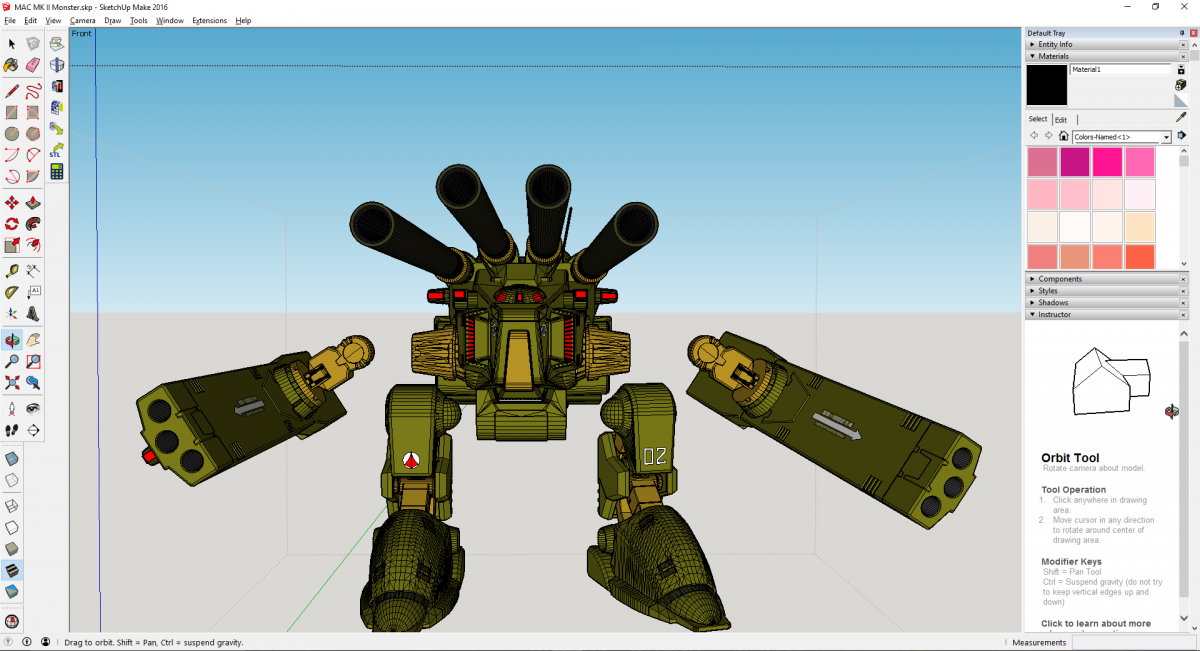Switch to the materials Edit tab
This screenshot has height=651, width=1200.
(1061, 119)
